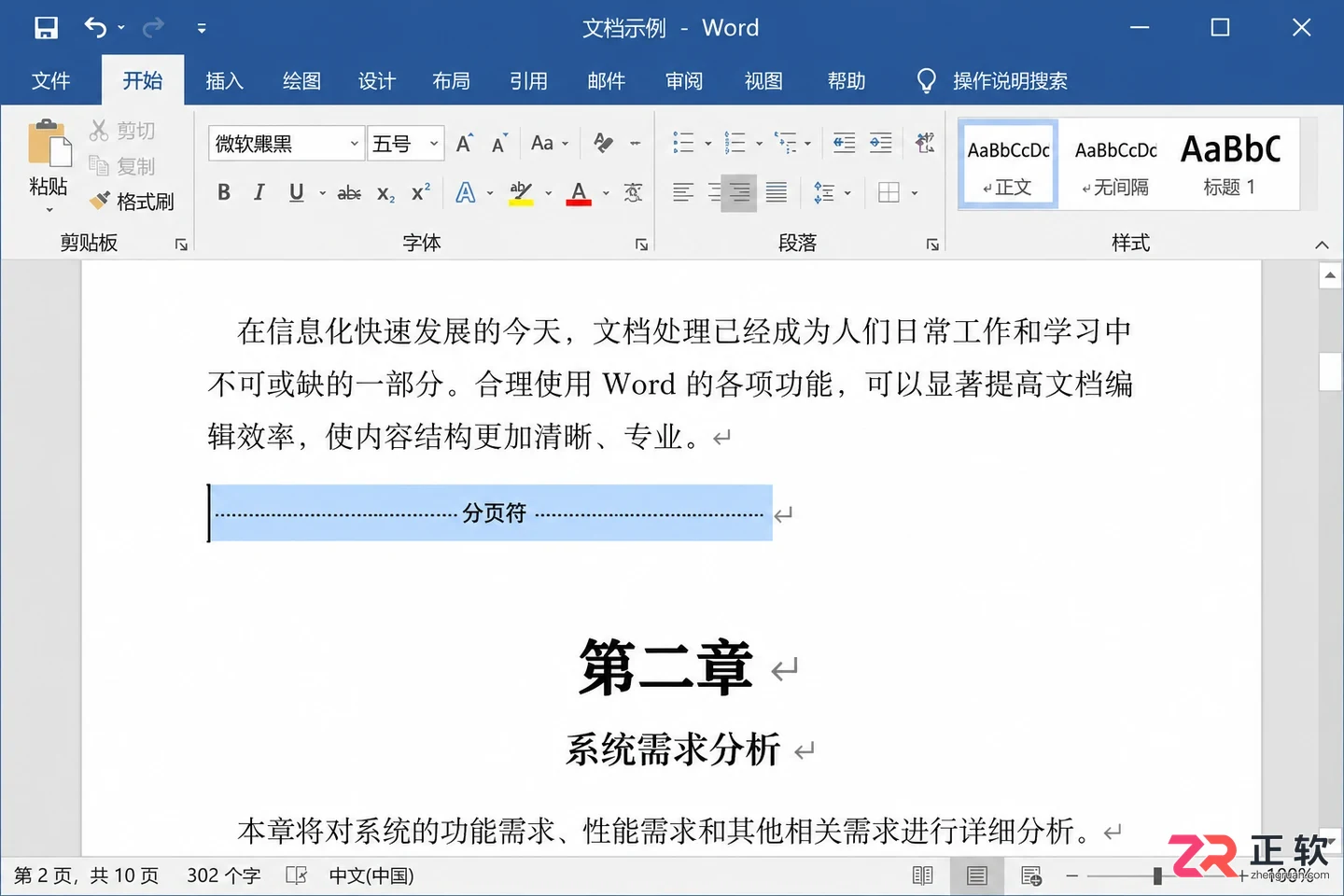The height and width of the screenshot is (896, 1344).
Task: Toggle superscript formatting
Action: tap(421, 191)
